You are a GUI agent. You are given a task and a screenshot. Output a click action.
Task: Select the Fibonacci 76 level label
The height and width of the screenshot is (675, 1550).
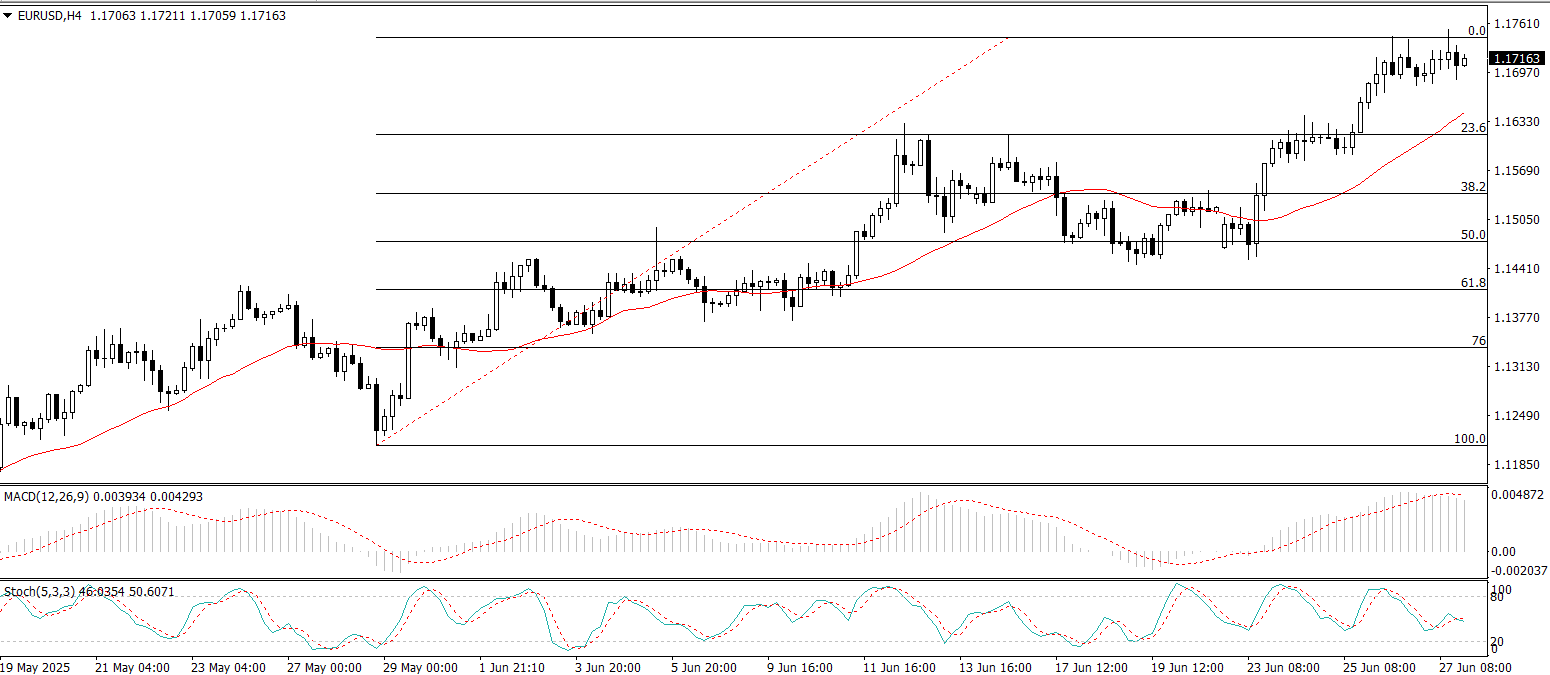point(1479,342)
